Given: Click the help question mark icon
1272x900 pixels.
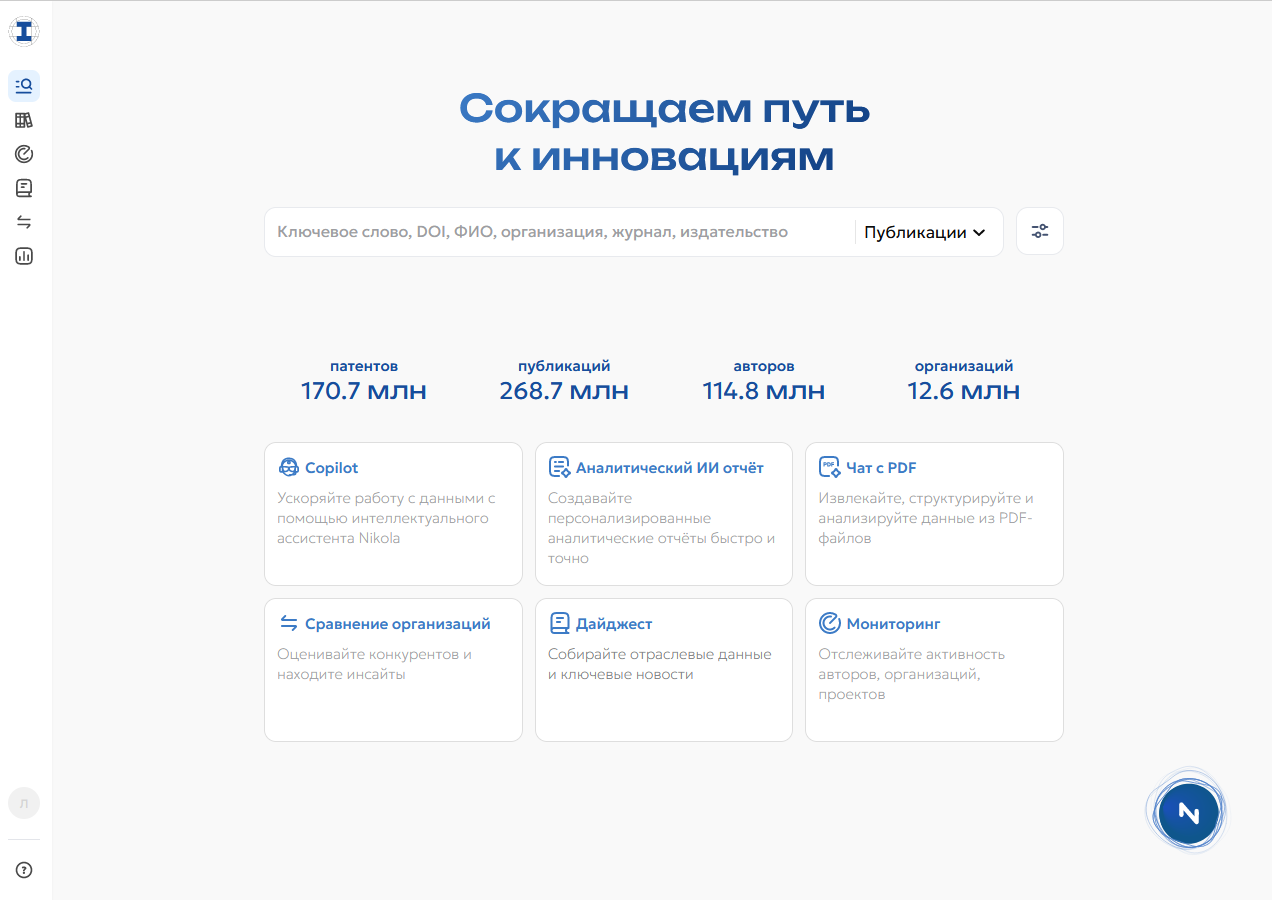Looking at the screenshot, I should [x=24, y=870].
